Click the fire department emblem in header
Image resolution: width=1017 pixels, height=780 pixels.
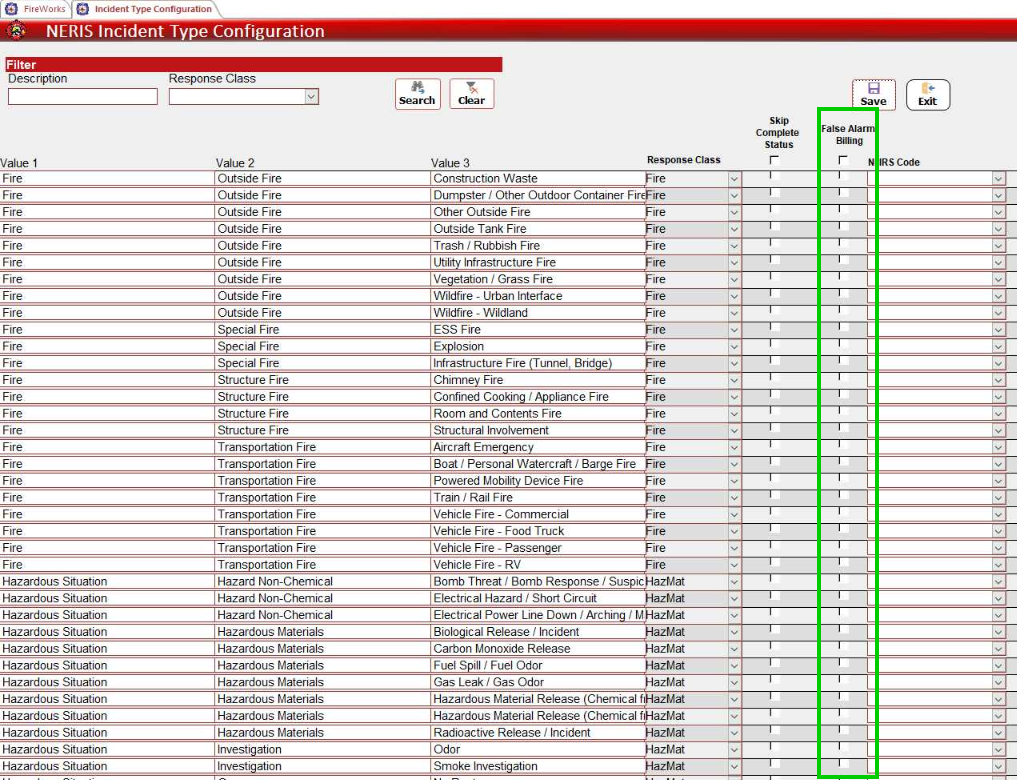pos(18,31)
